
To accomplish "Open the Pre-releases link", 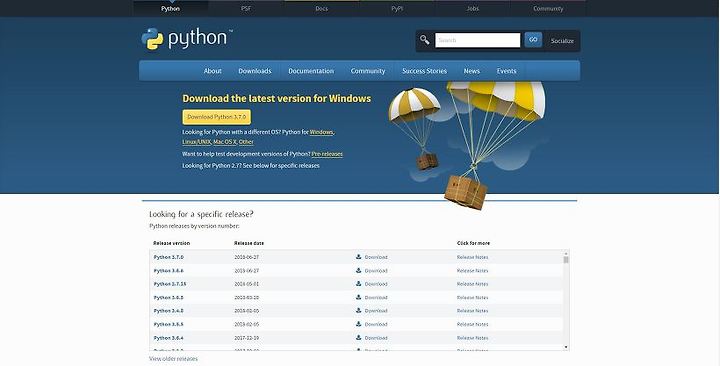I will [x=327, y=154].
